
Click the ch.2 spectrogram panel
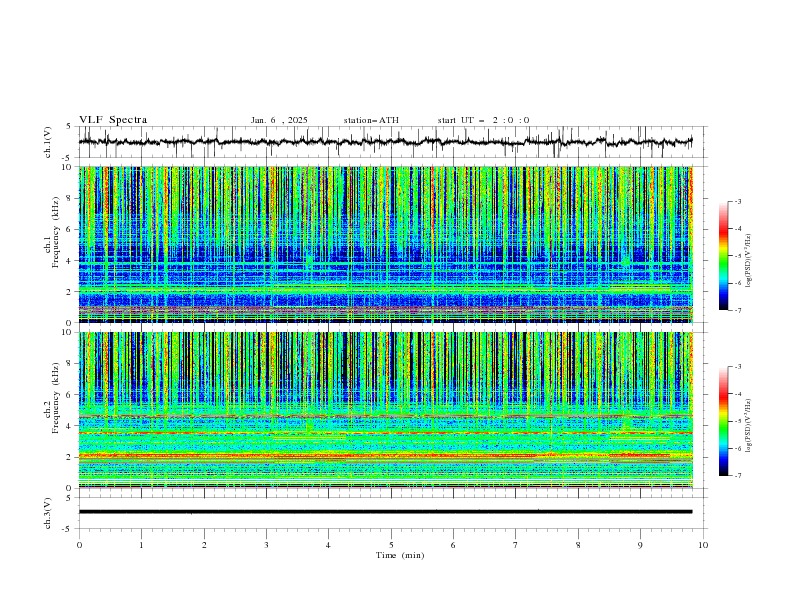pos(385,410)
